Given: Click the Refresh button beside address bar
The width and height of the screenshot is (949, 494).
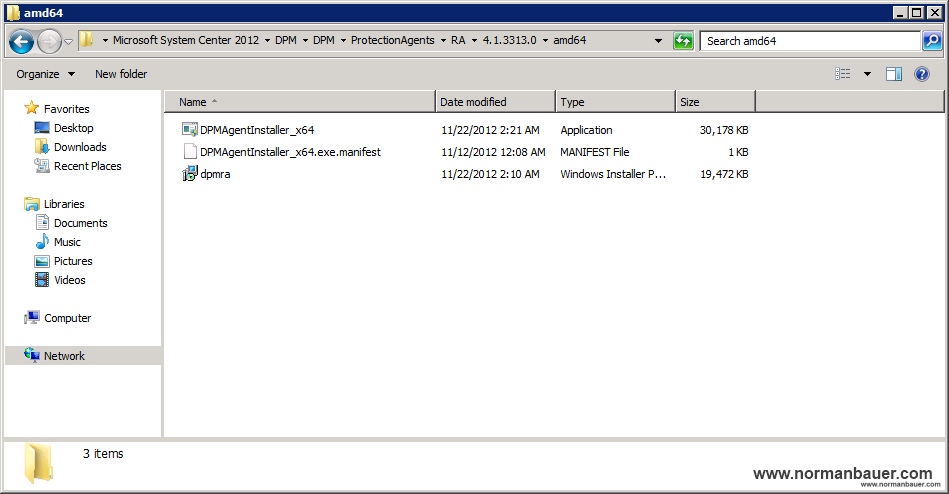Looking at the screenshot, I should [683, 41].
